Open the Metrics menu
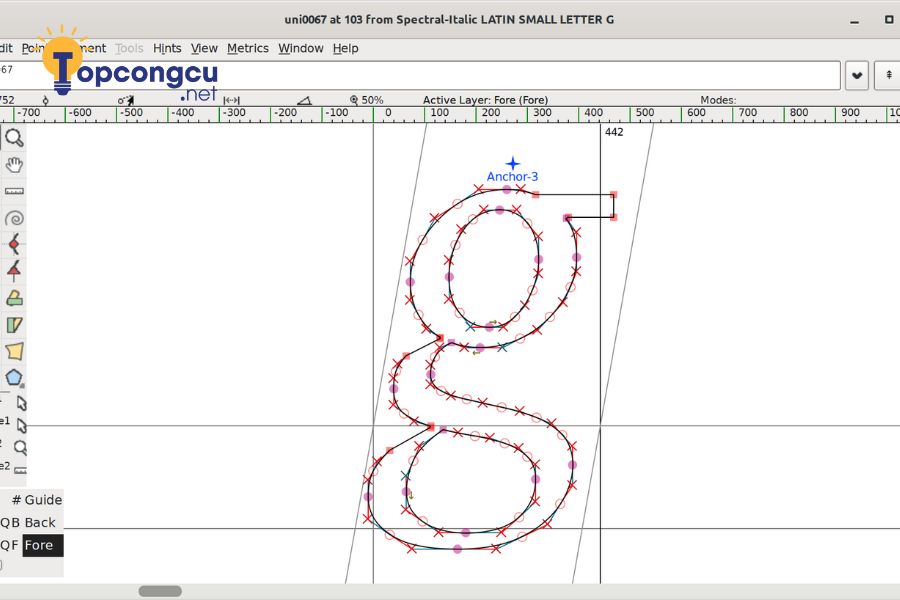900x600 pixels. pyautogui.click(x=247, y=48)
